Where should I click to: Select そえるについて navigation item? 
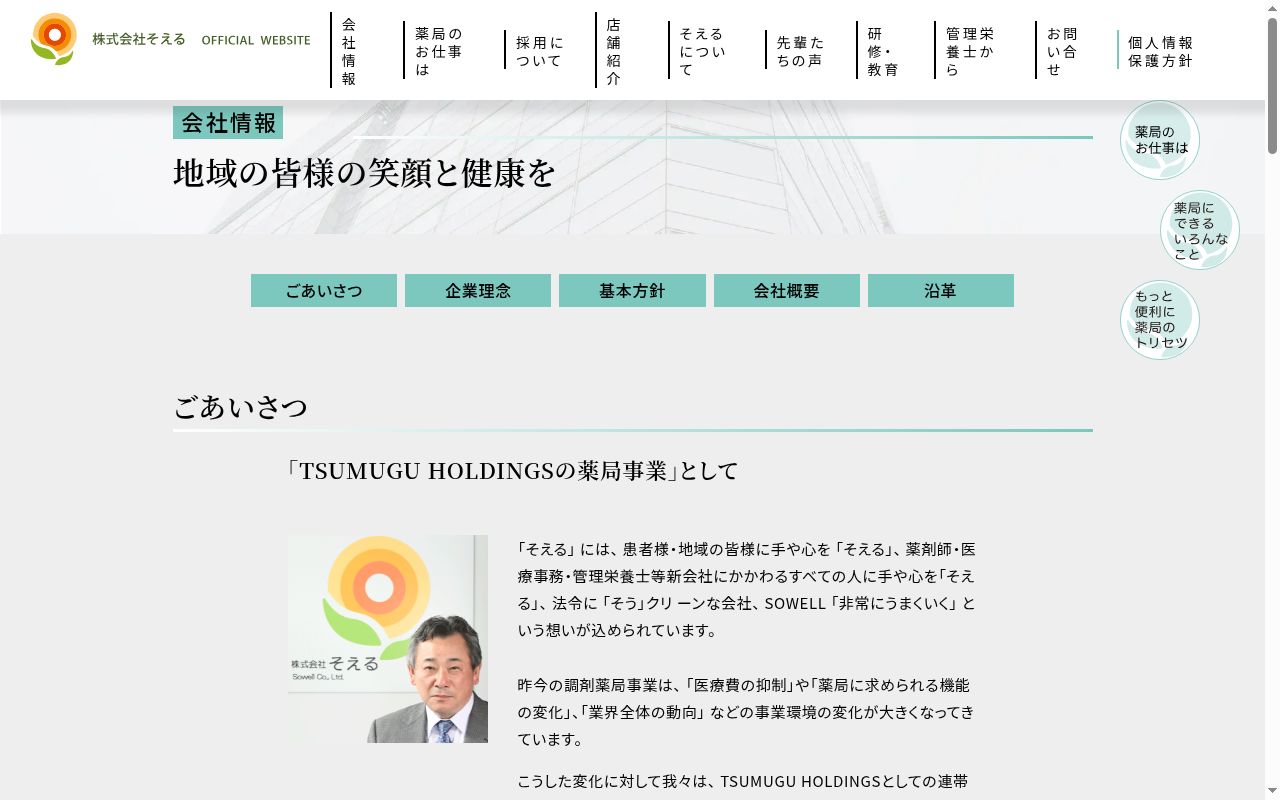tap(703, 50)
